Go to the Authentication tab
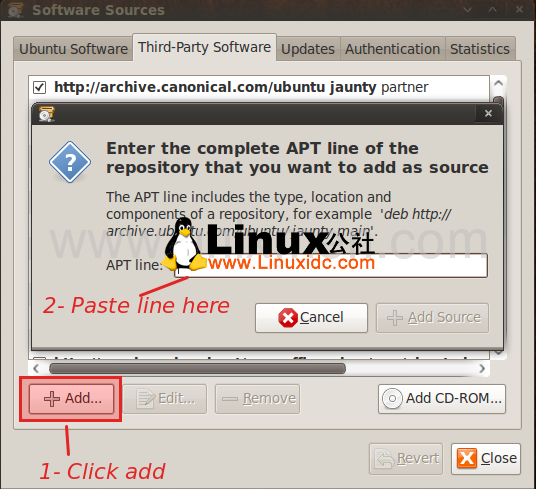Screen dimensions: 536x489 click(x=392, y=49)
